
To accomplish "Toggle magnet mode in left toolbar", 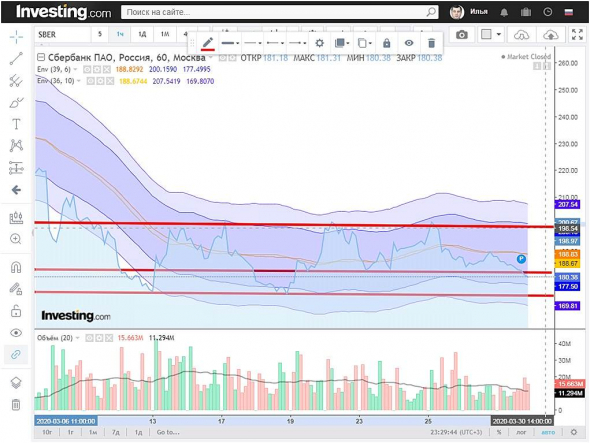I will (x=16, y=267).
